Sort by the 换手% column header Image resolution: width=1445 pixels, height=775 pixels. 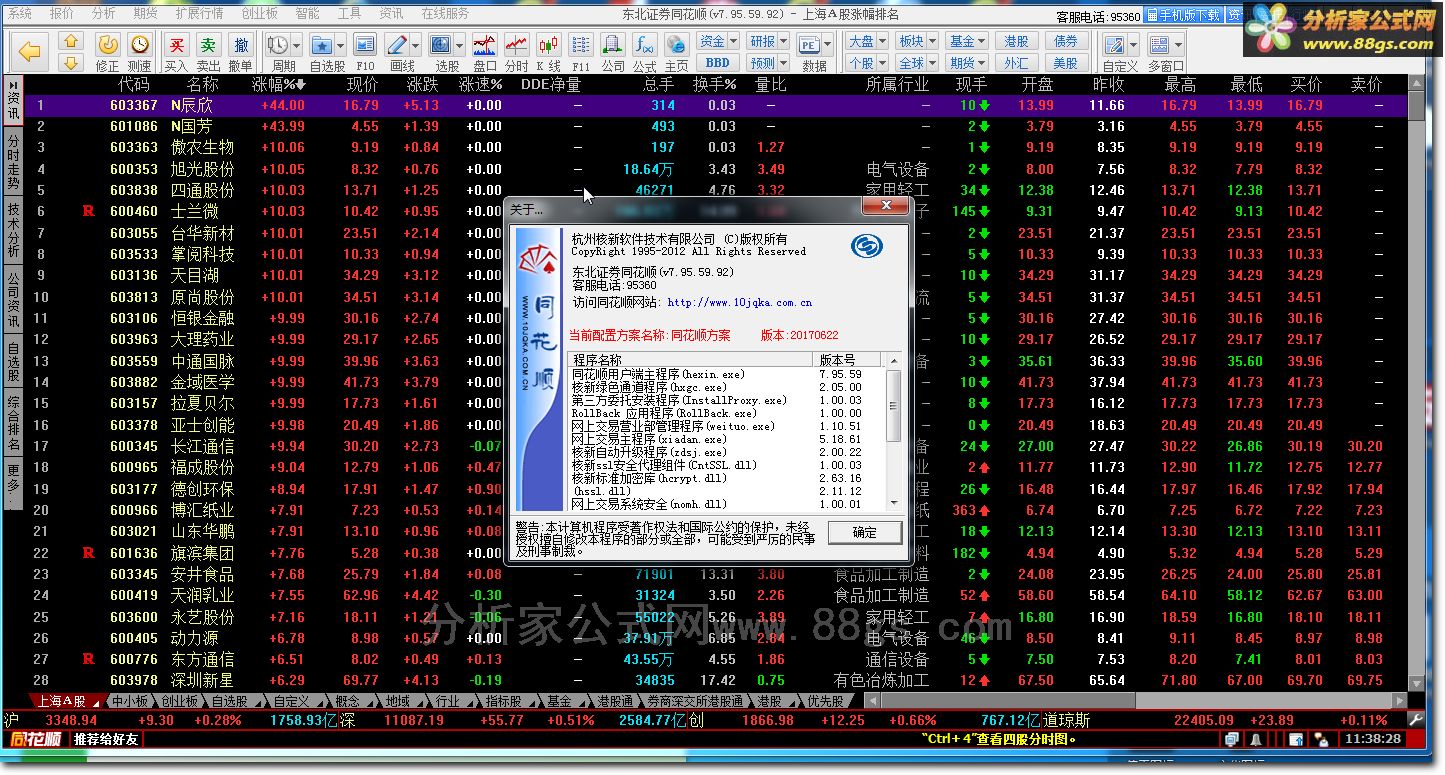pos(714,85)
